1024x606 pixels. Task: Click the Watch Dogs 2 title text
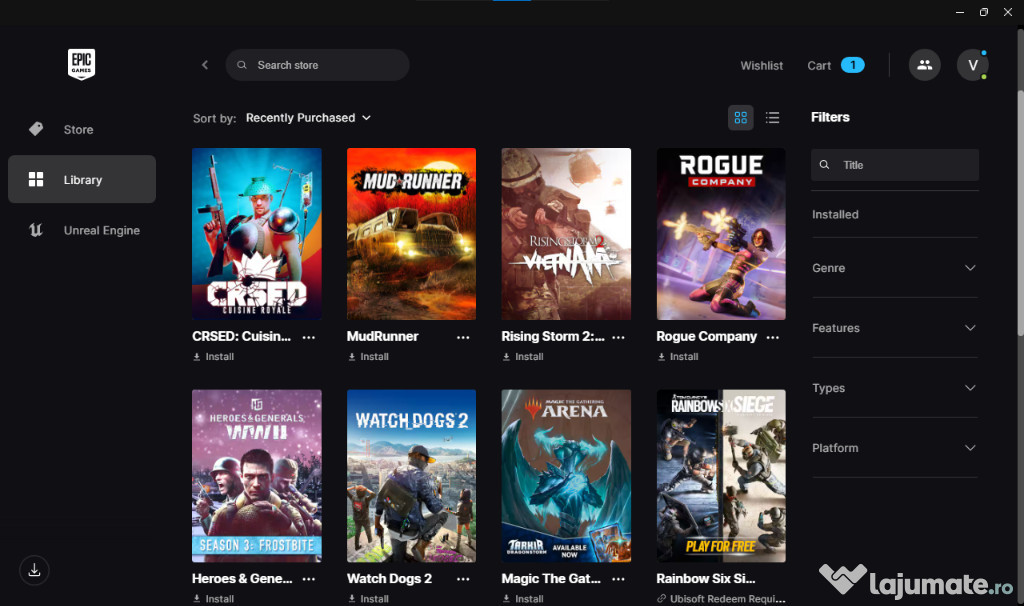pyautogui.click(x=389, y=579)
